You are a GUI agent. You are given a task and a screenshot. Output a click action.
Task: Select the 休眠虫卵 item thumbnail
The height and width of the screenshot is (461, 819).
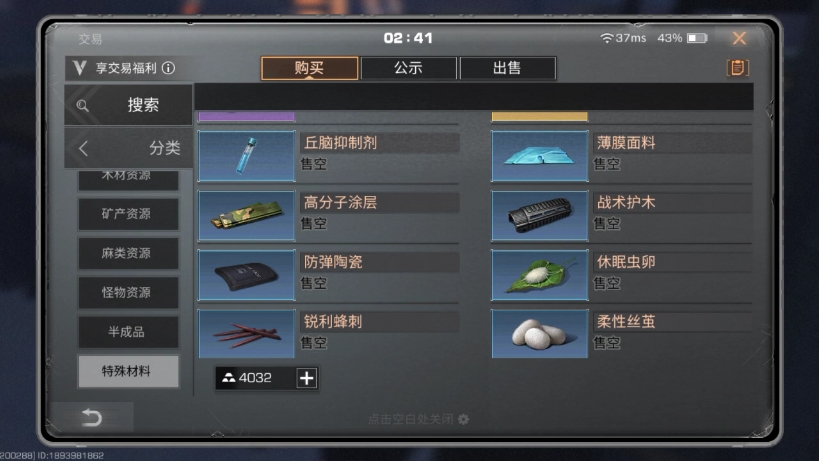[540, 275]
